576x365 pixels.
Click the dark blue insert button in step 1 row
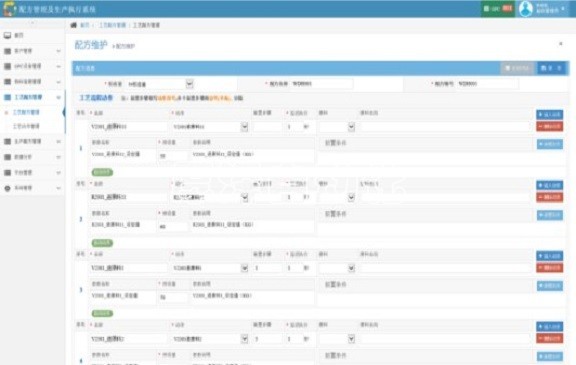[x=550, y=115]
